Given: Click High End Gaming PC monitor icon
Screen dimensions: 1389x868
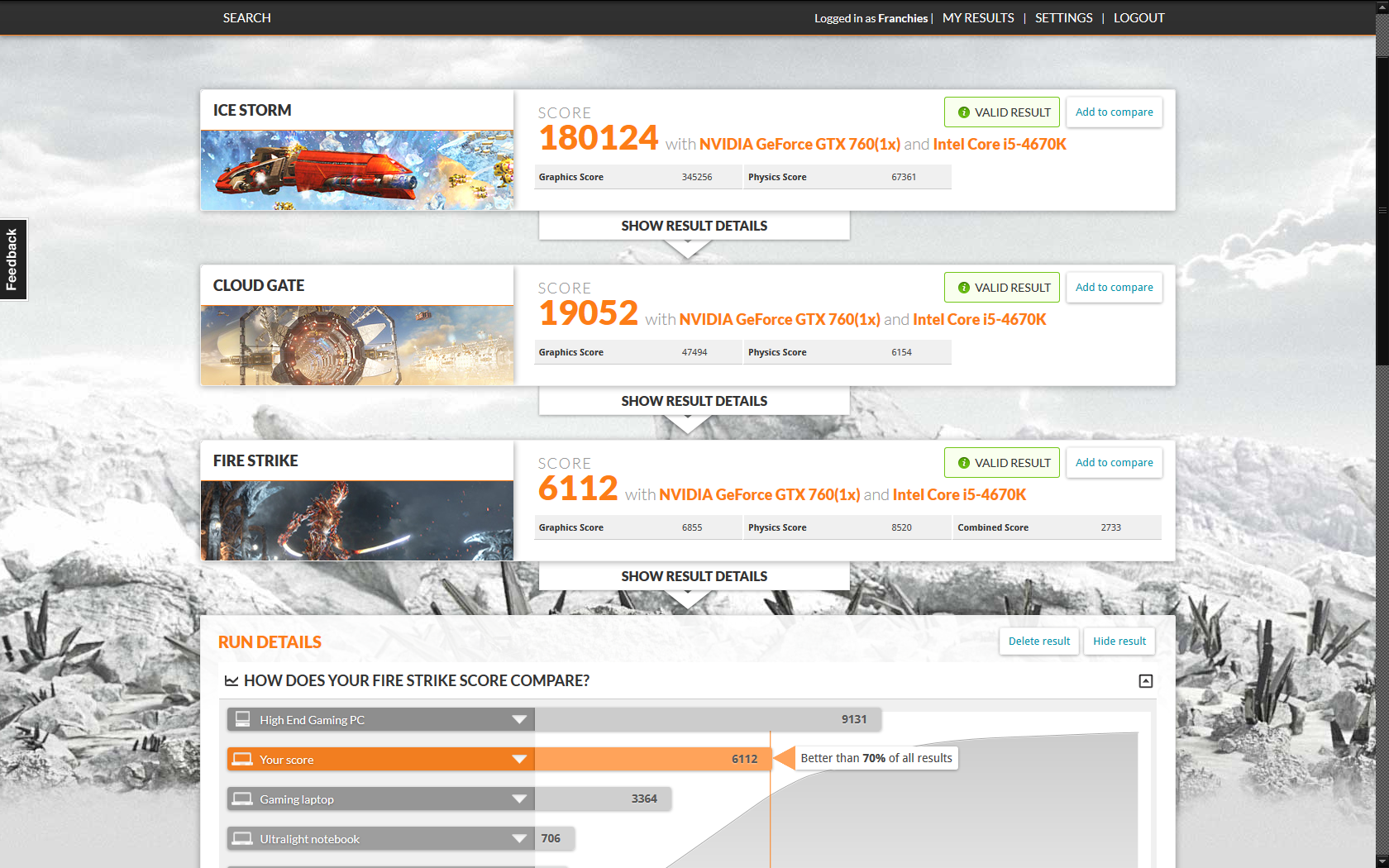Looking at the screenshot, I should (x=242, y=719).
